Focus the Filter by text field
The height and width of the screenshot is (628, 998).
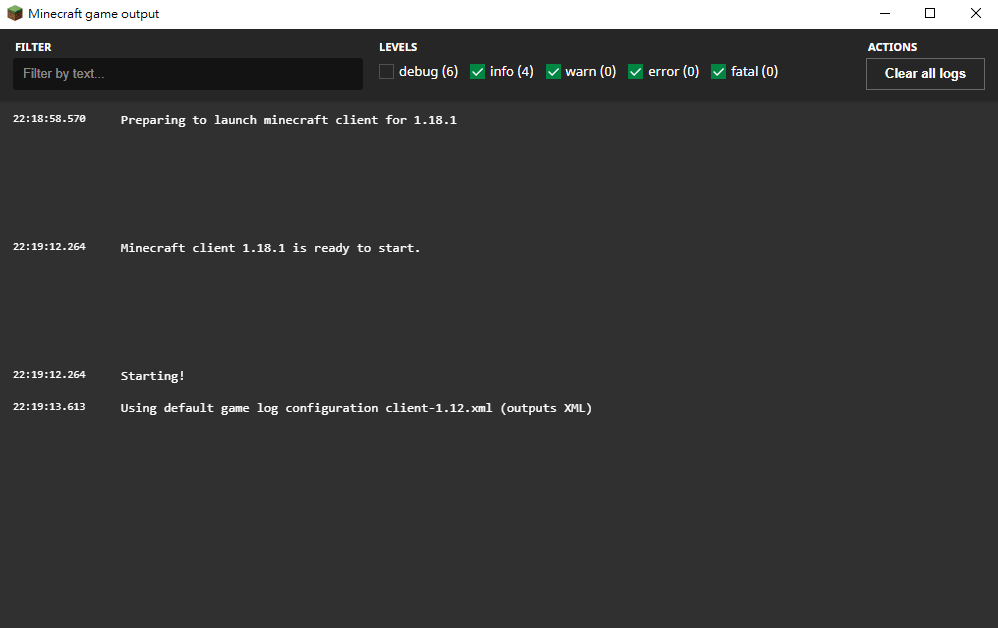[x=188, y=74]
